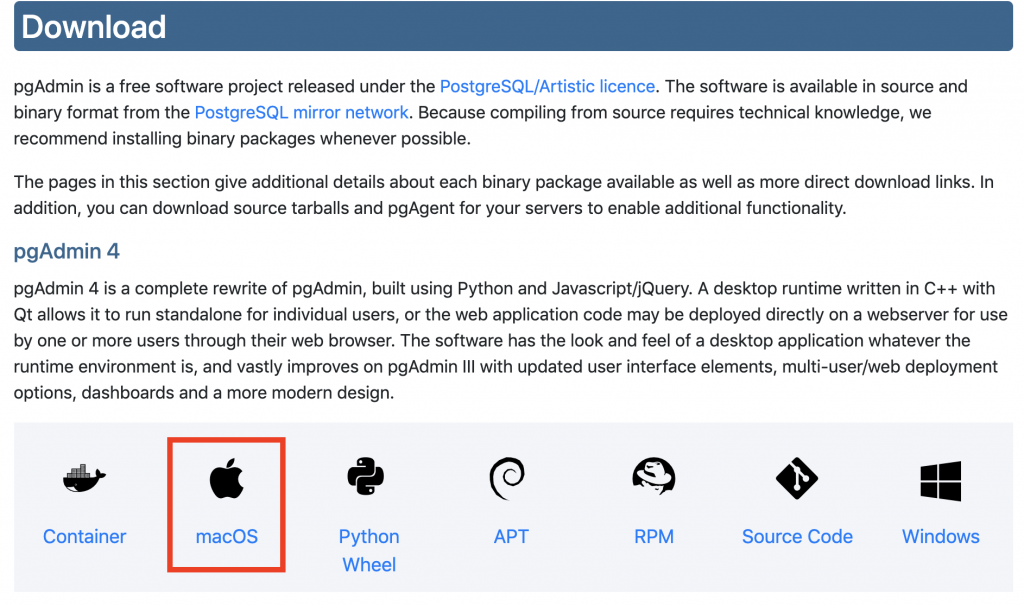Click the Python logo icon

coord(369,477)
